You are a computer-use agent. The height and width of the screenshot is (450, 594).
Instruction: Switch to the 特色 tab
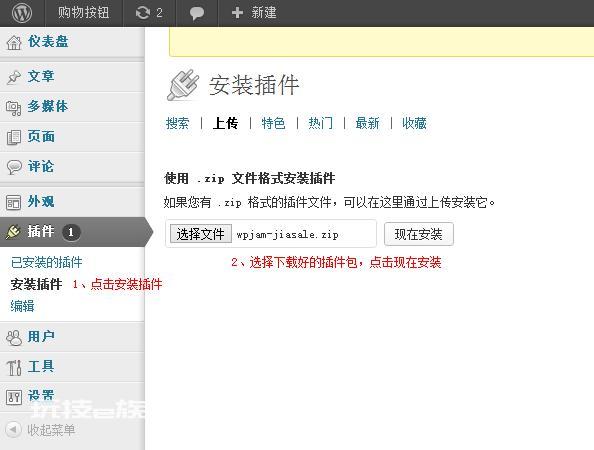[x=273, y=123]
